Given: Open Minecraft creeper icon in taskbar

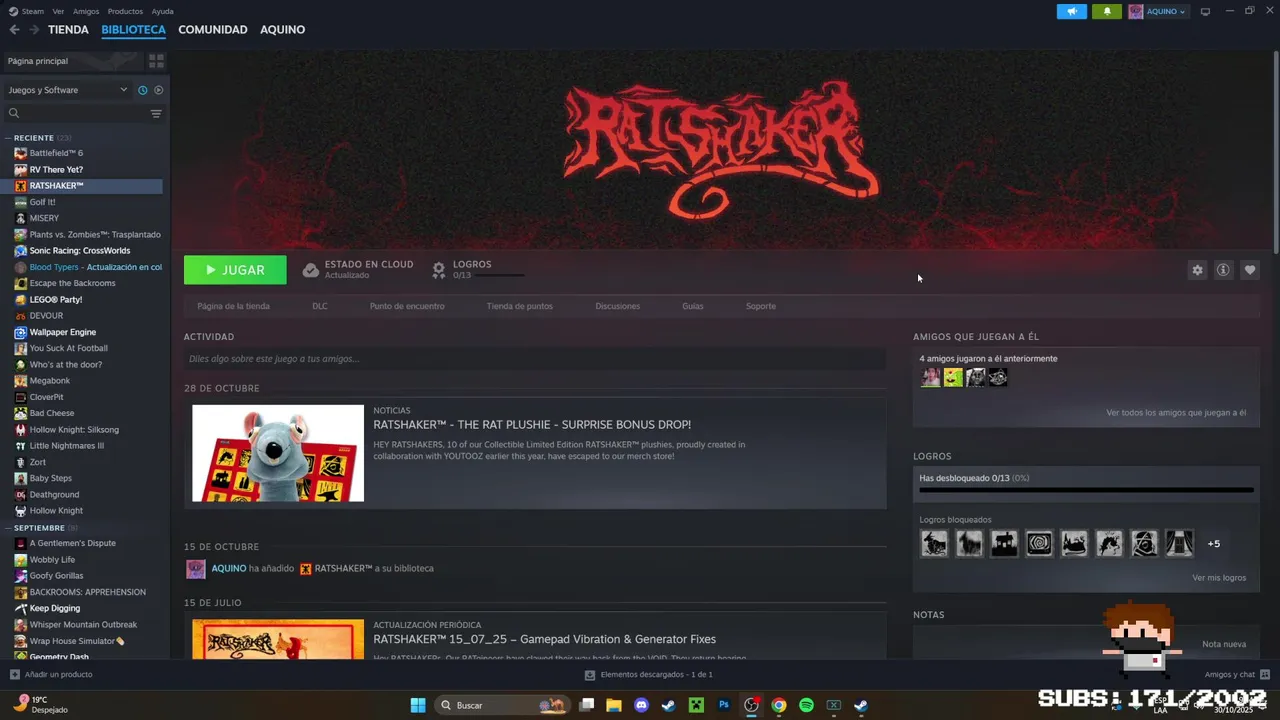Looking at the screenshot, I should (696, 705).
